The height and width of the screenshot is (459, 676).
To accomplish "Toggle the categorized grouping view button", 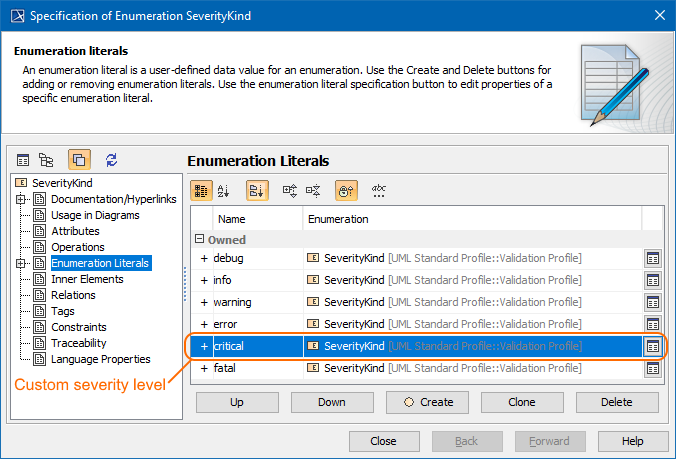I will (200, 189).
